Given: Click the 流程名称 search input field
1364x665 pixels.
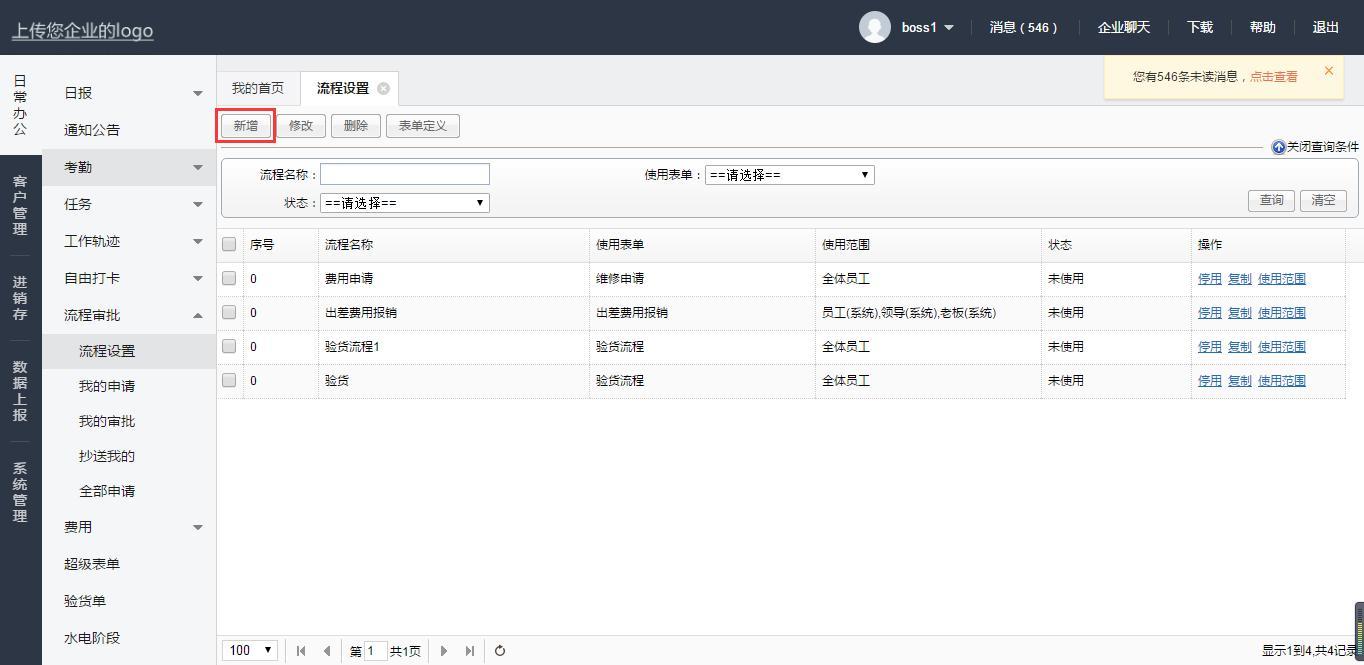Looking at the screenshot, I should pyautogui.click(x=404, y=175).
